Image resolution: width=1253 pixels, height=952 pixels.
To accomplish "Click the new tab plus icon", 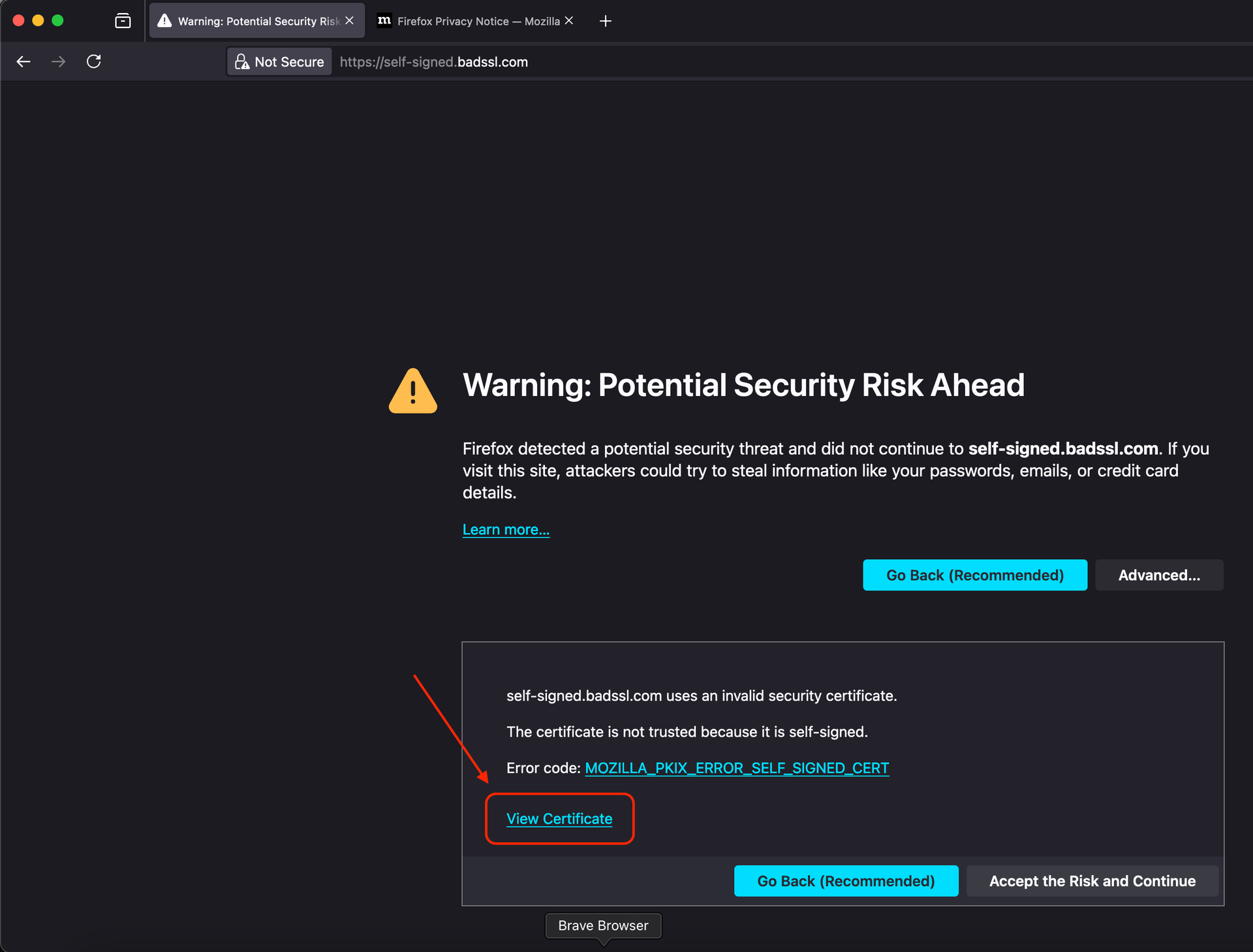I will tap(605, 19).
